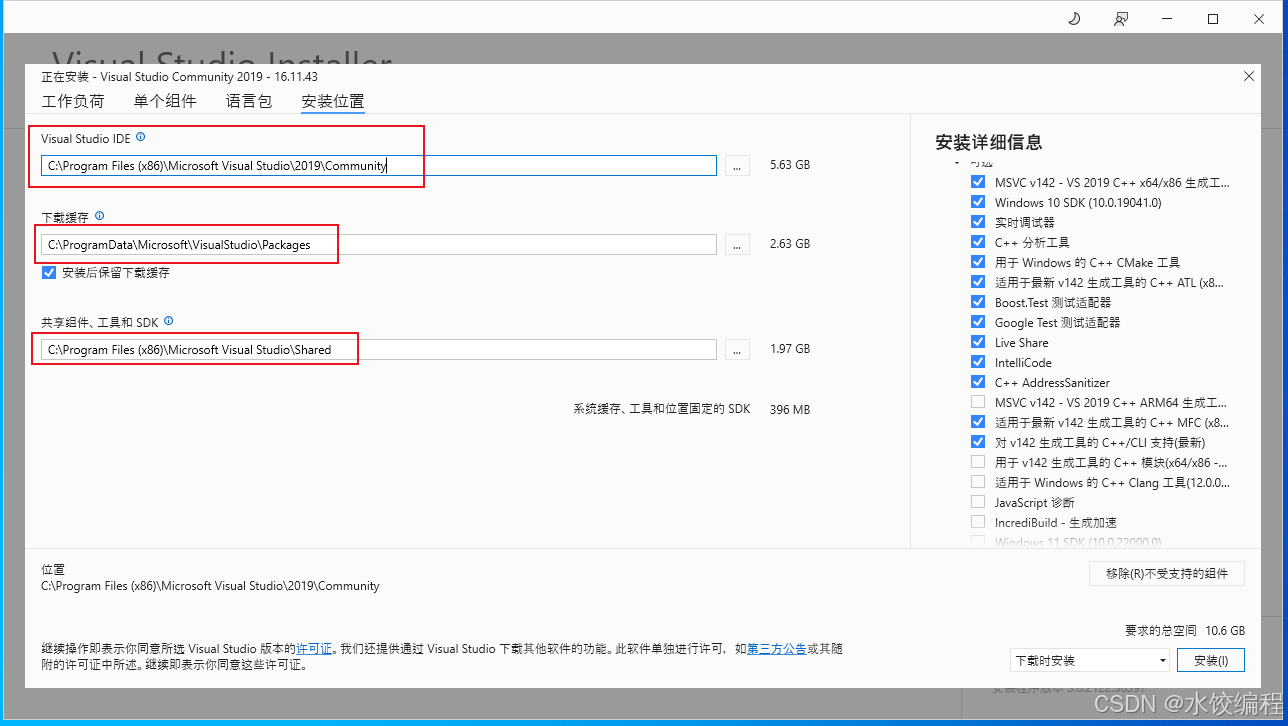
Task: Click the shared components path field
Action: coord(379,349)
